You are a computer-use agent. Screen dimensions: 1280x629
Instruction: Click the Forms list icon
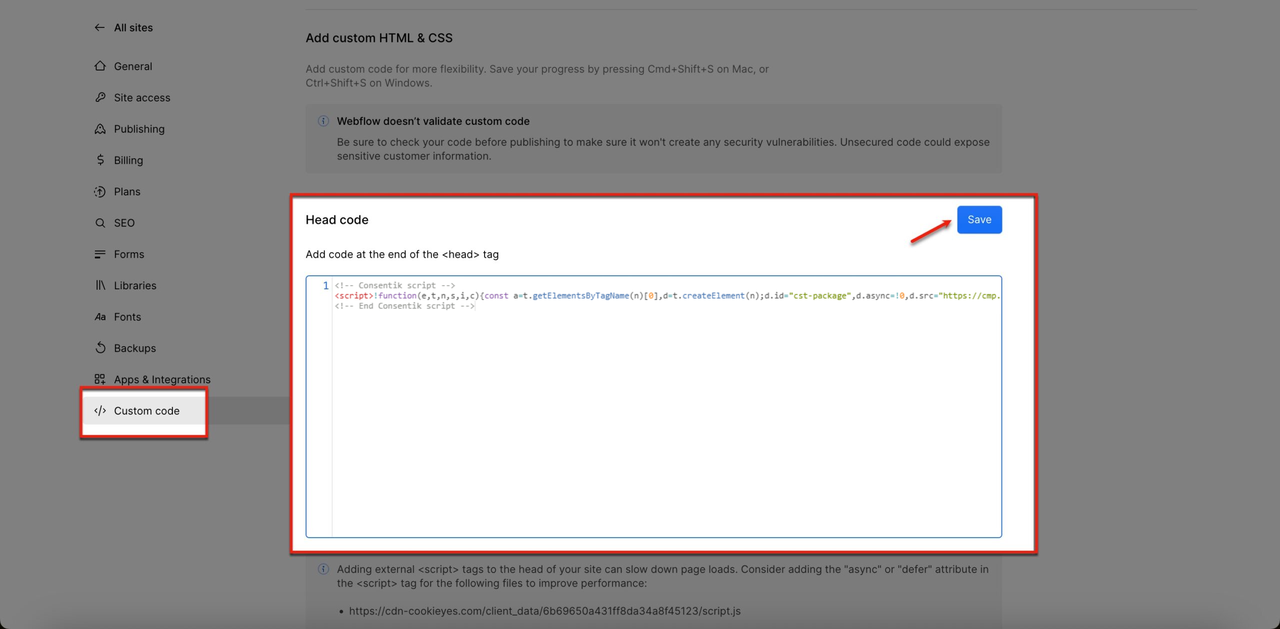click(100, 254)
